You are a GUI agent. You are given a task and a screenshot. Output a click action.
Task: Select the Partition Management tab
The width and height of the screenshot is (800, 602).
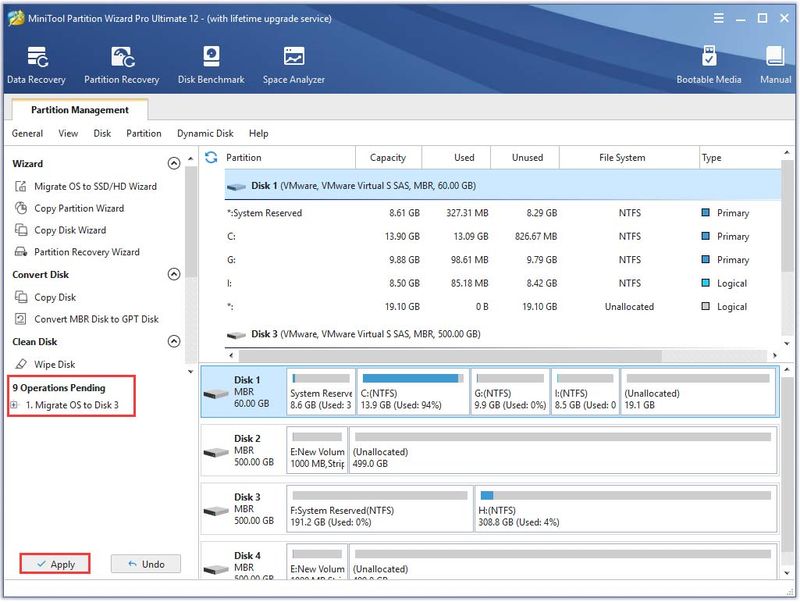tap(80, 110)
